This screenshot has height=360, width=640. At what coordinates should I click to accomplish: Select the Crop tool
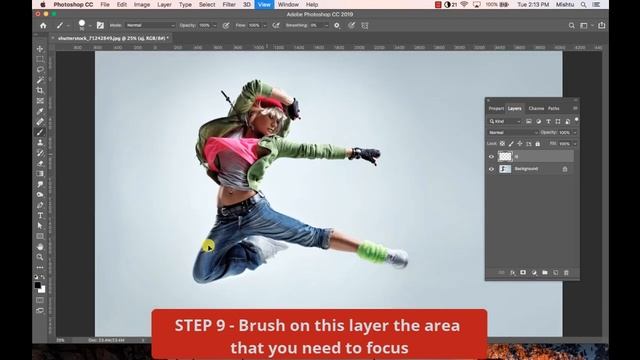coord(40,90)
